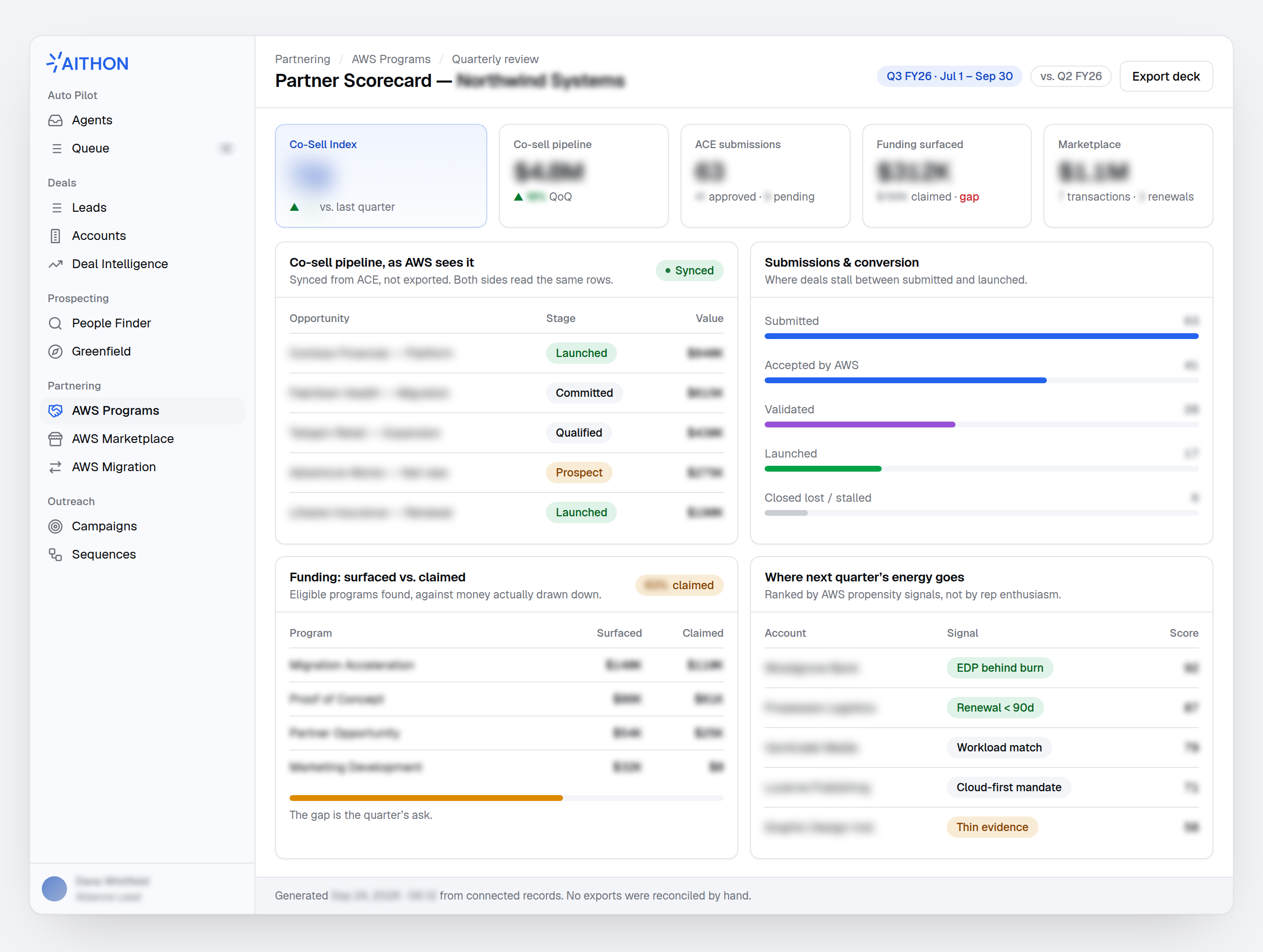Click the EDP behind burn signal
The height and width of the screenshot is (952, 1263).
tap(1000, 668)
